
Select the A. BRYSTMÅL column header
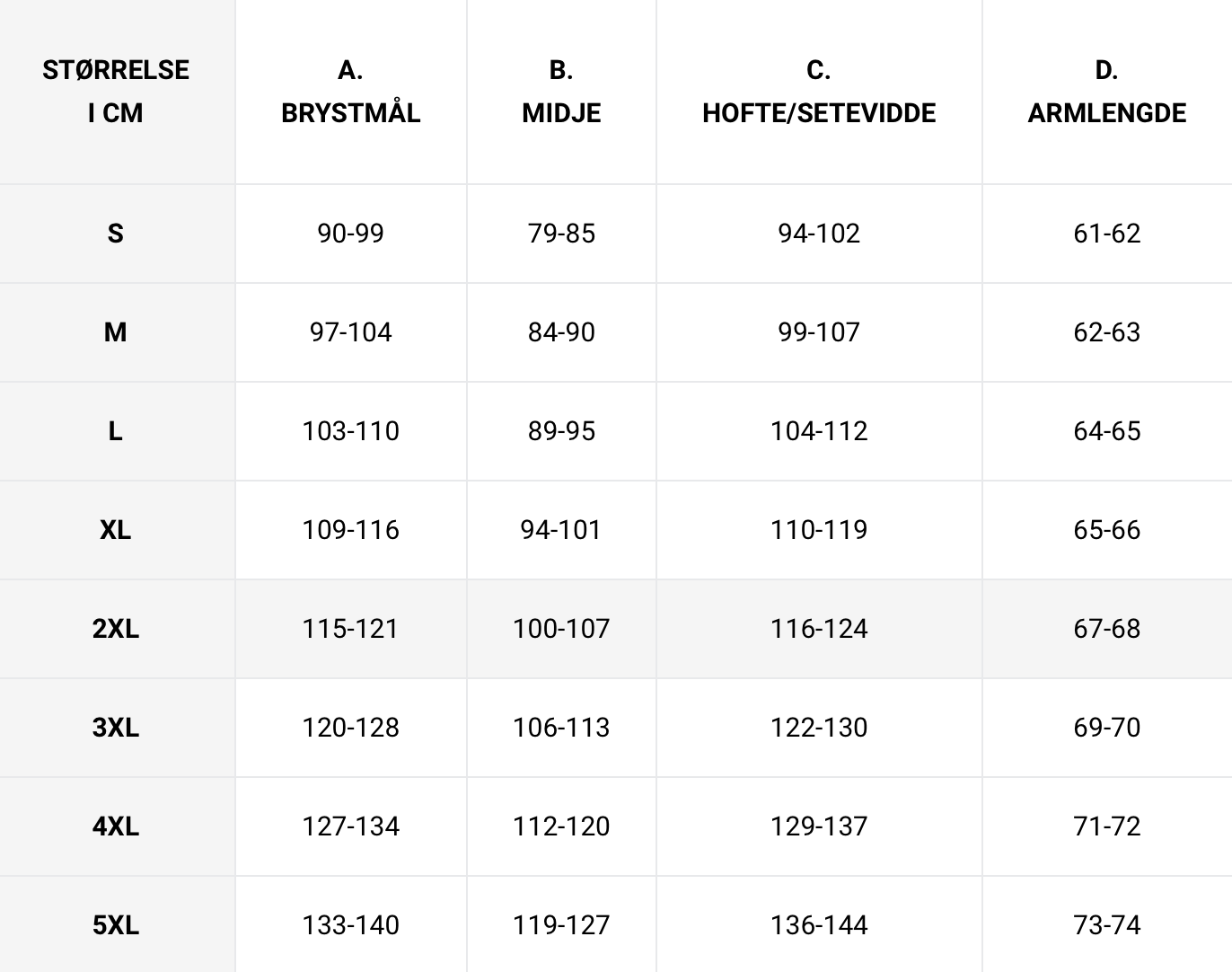(351, 92)
